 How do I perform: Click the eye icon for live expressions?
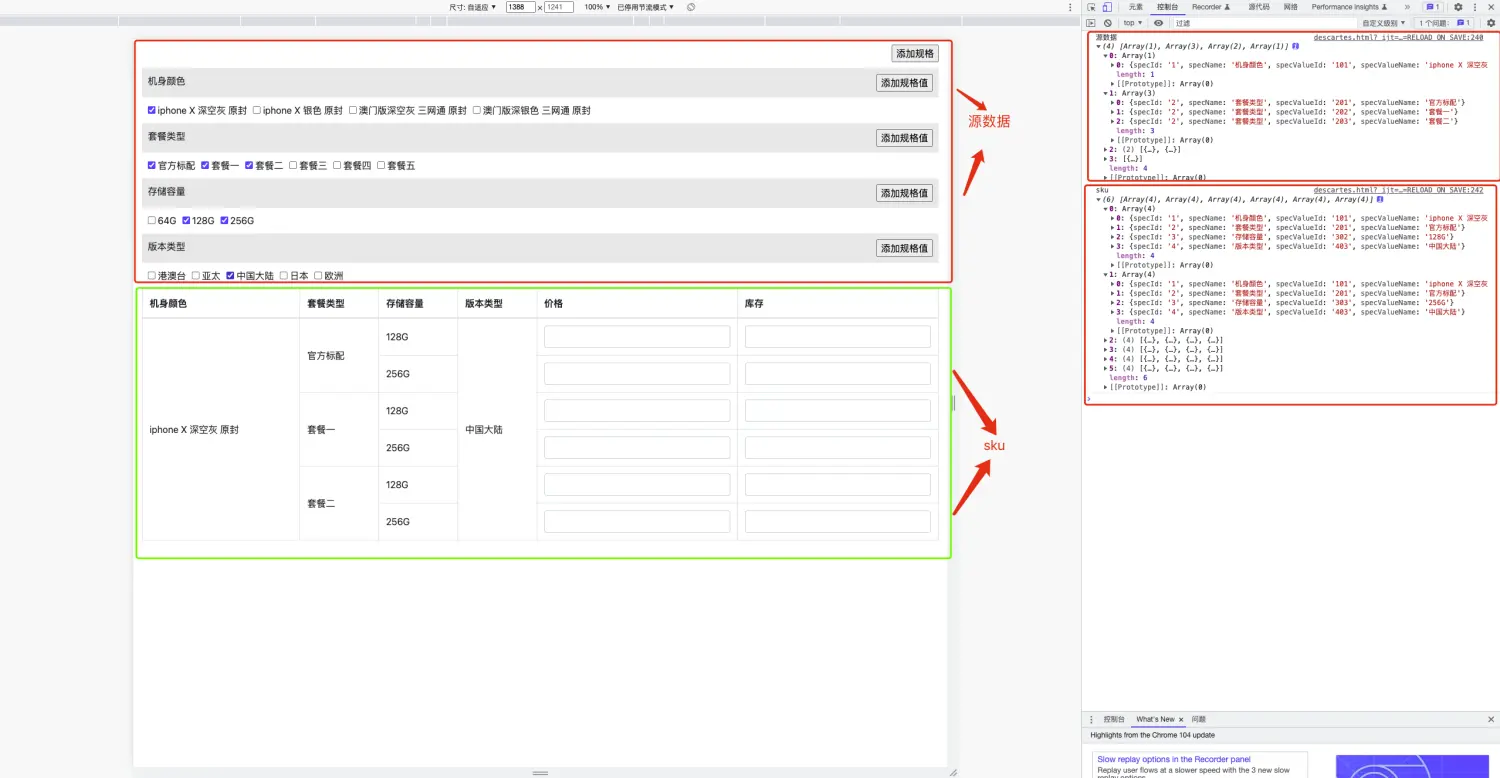1158,23
